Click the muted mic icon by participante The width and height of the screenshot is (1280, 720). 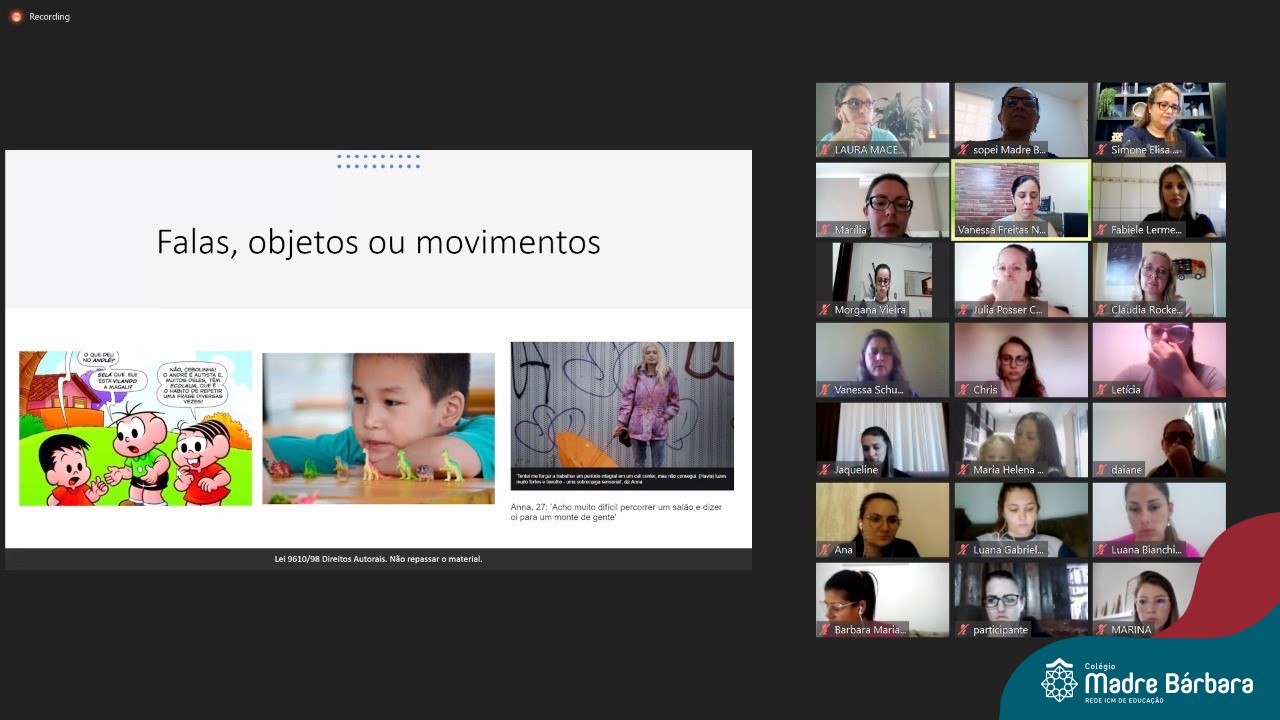point(963,630)
